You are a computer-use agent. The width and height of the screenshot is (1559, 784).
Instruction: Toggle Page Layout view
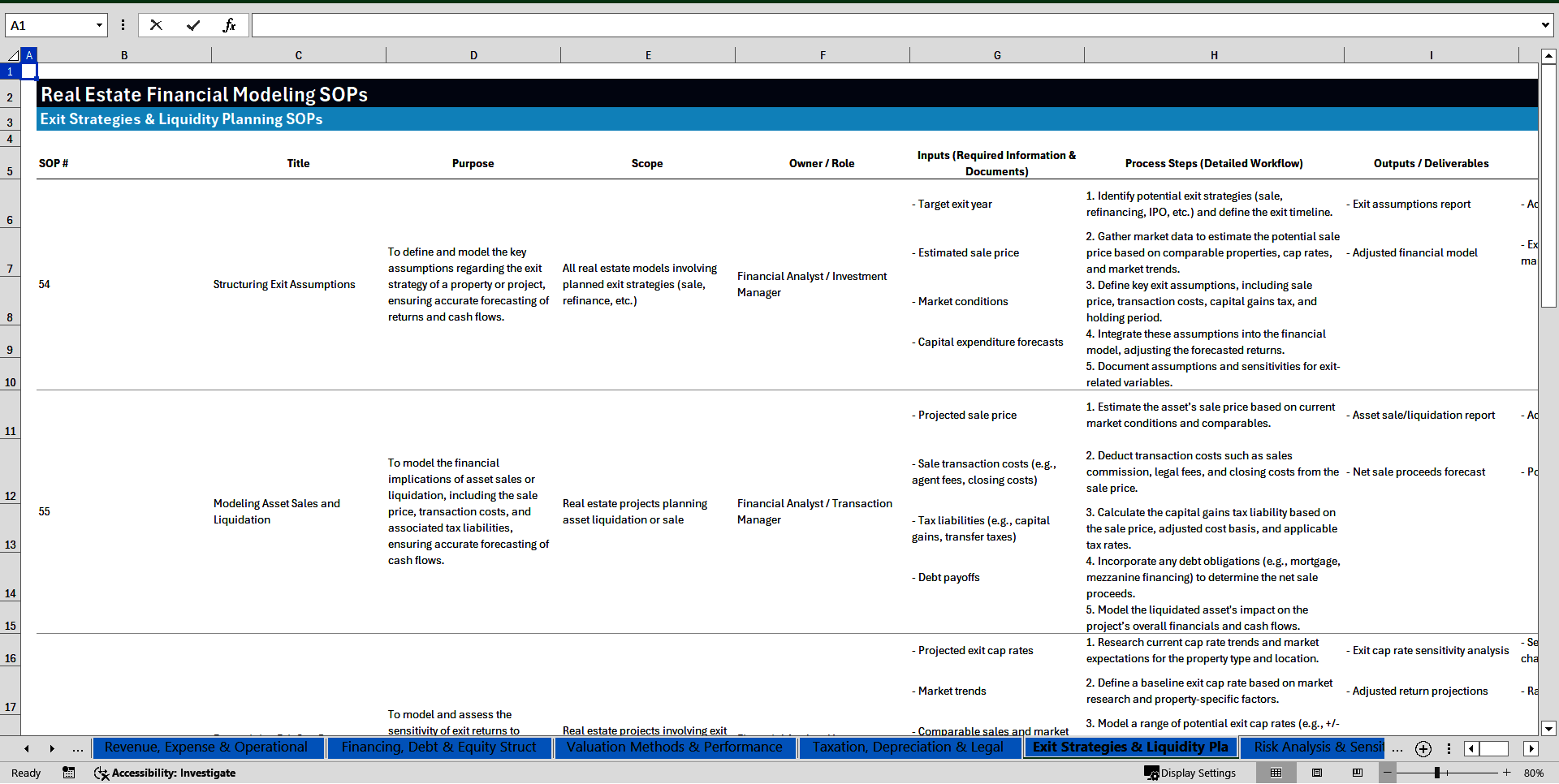pos(1316,773)
